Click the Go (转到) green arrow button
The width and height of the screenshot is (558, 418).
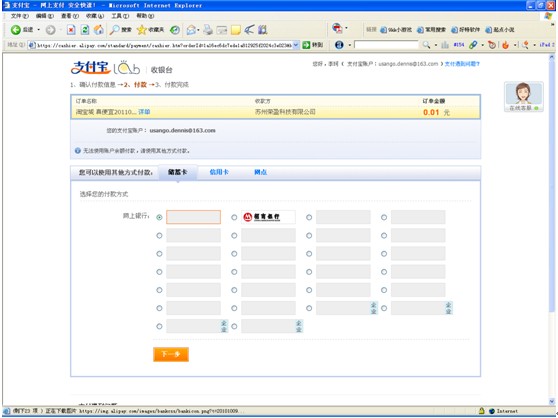(312, 45)
